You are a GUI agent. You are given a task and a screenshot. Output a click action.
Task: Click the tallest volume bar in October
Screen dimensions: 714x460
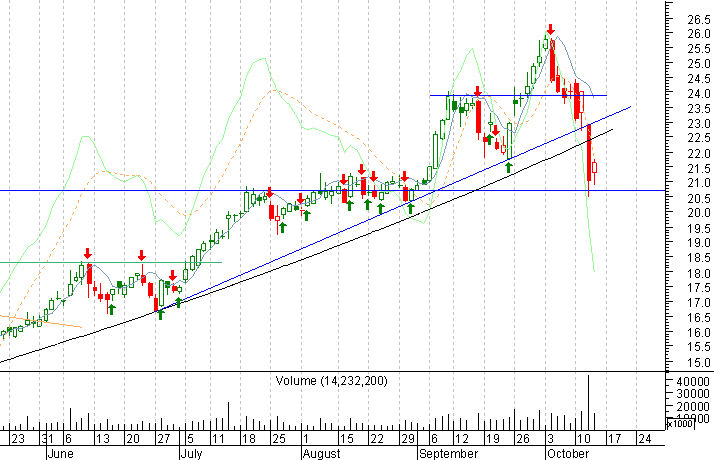(x=589, y=403)
